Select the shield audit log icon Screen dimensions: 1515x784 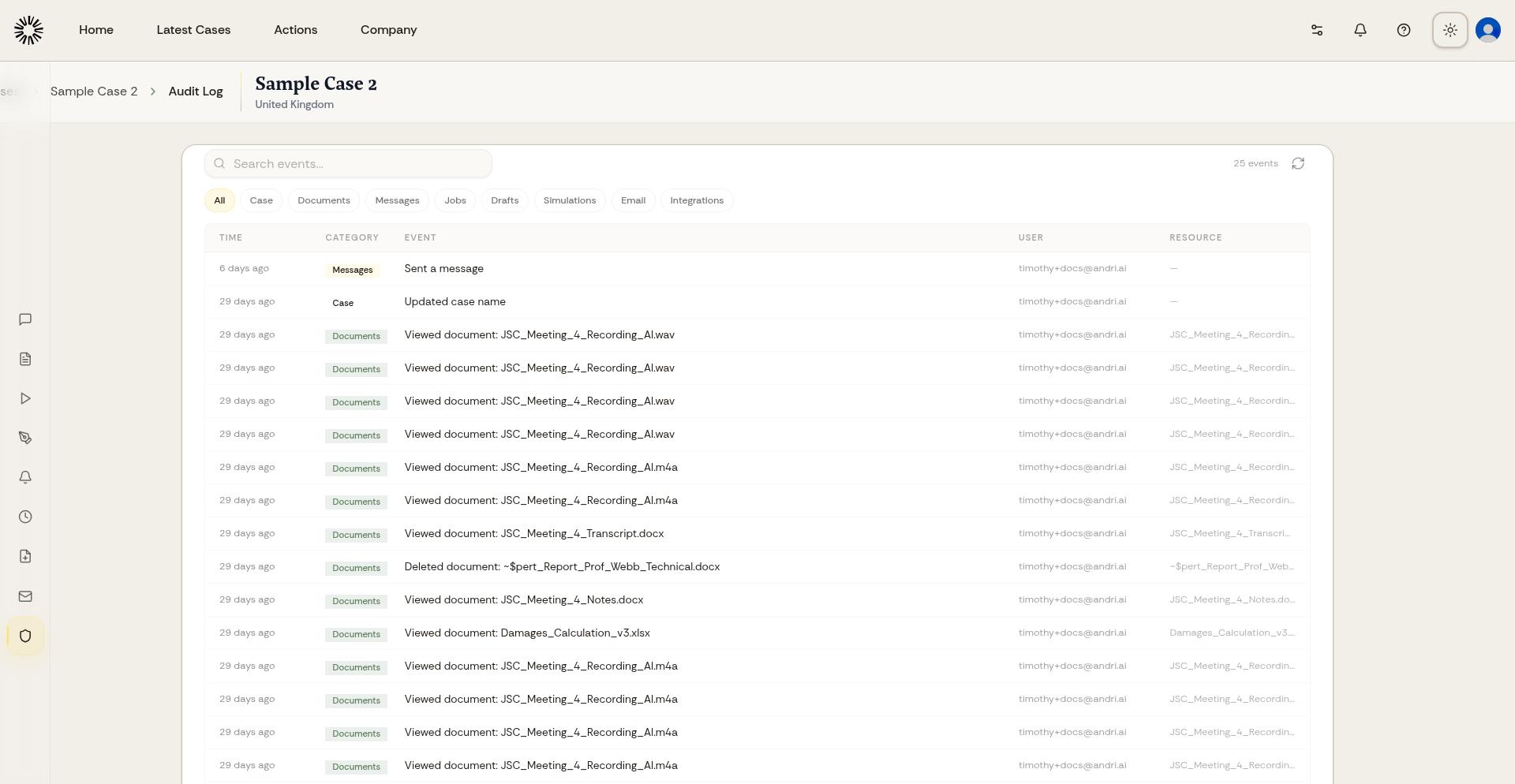tap(25, 636)
